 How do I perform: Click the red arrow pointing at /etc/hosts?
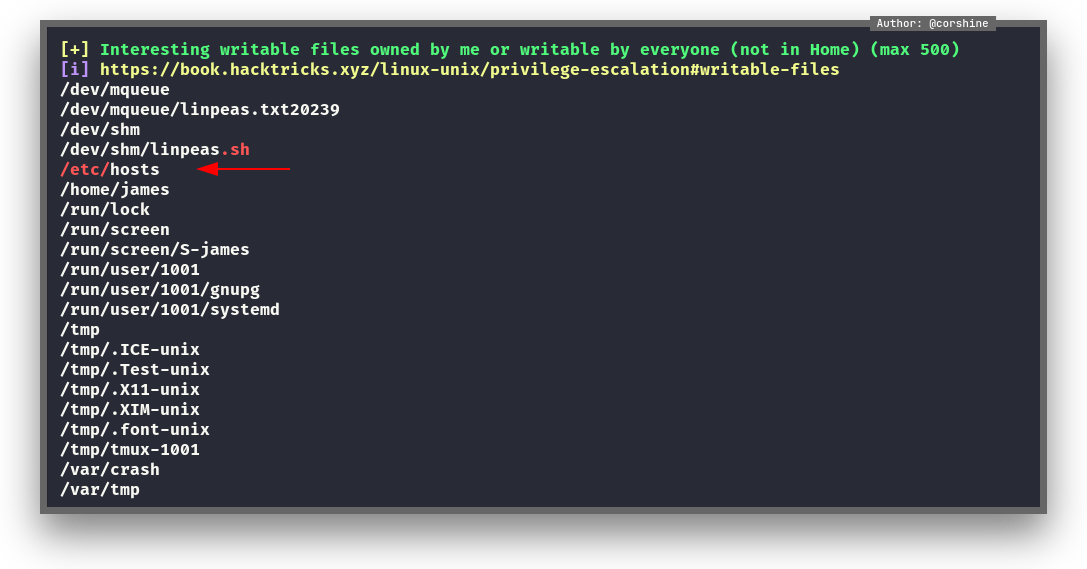tap(243, 169)
